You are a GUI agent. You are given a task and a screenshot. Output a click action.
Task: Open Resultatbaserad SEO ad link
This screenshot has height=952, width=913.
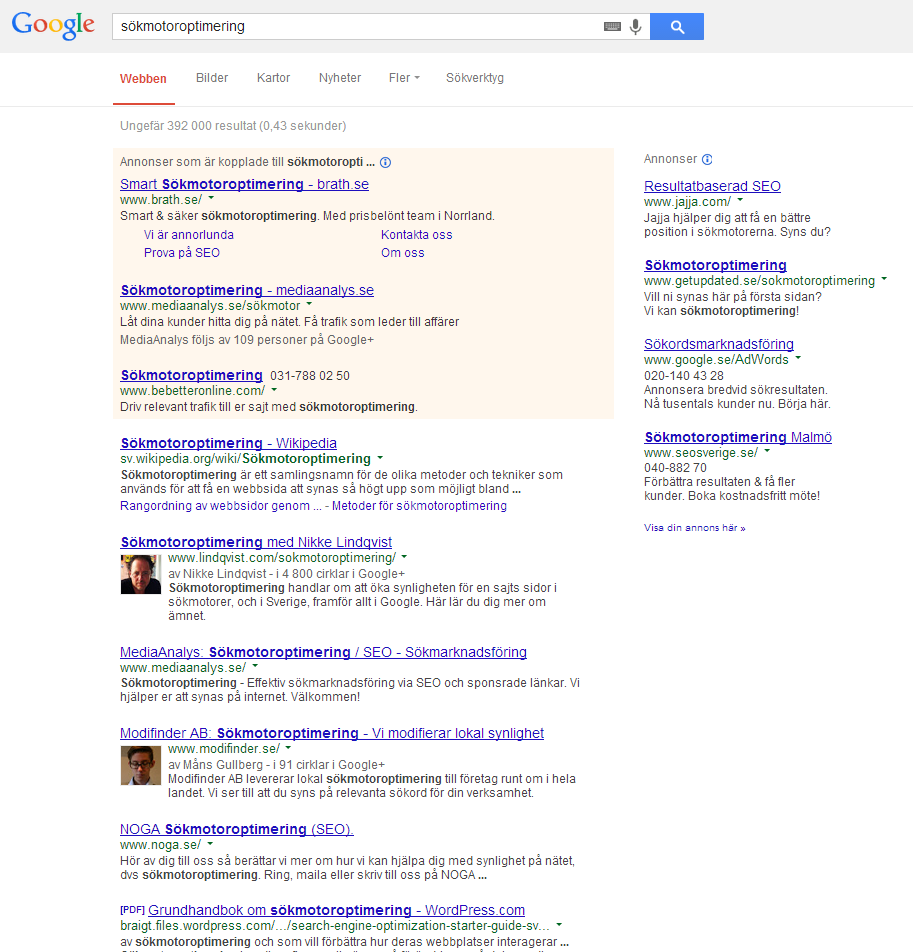(712, 186)
